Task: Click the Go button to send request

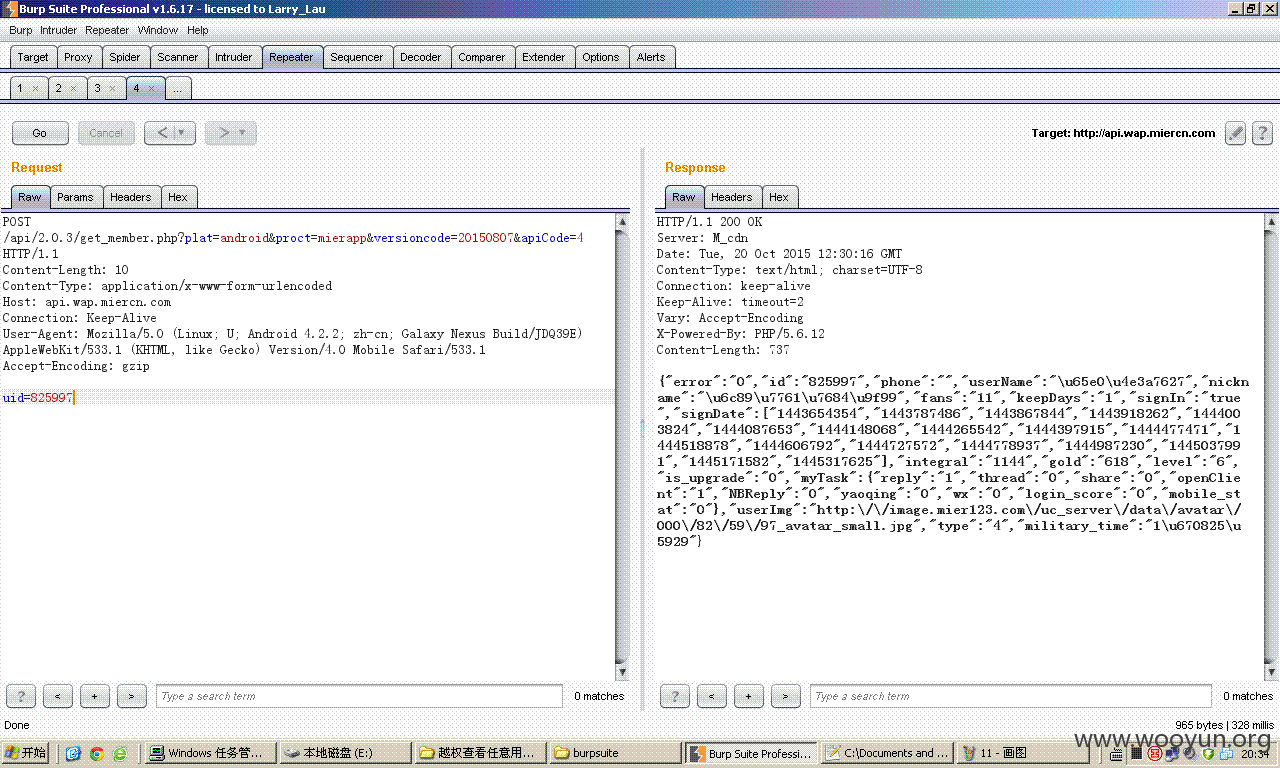Action: 40,133
